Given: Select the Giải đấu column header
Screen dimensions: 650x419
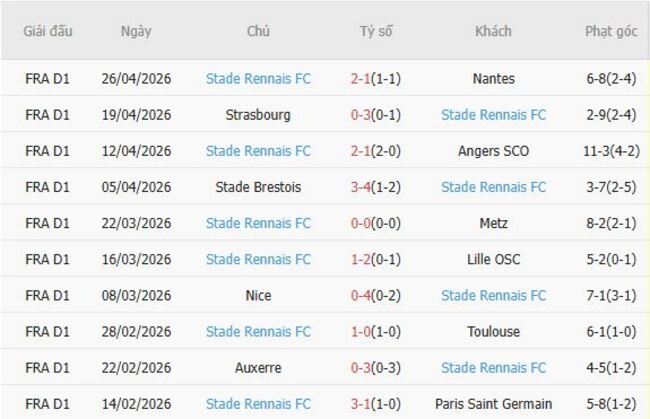Looking at the screenshot, I should click(x=48, y=31).
